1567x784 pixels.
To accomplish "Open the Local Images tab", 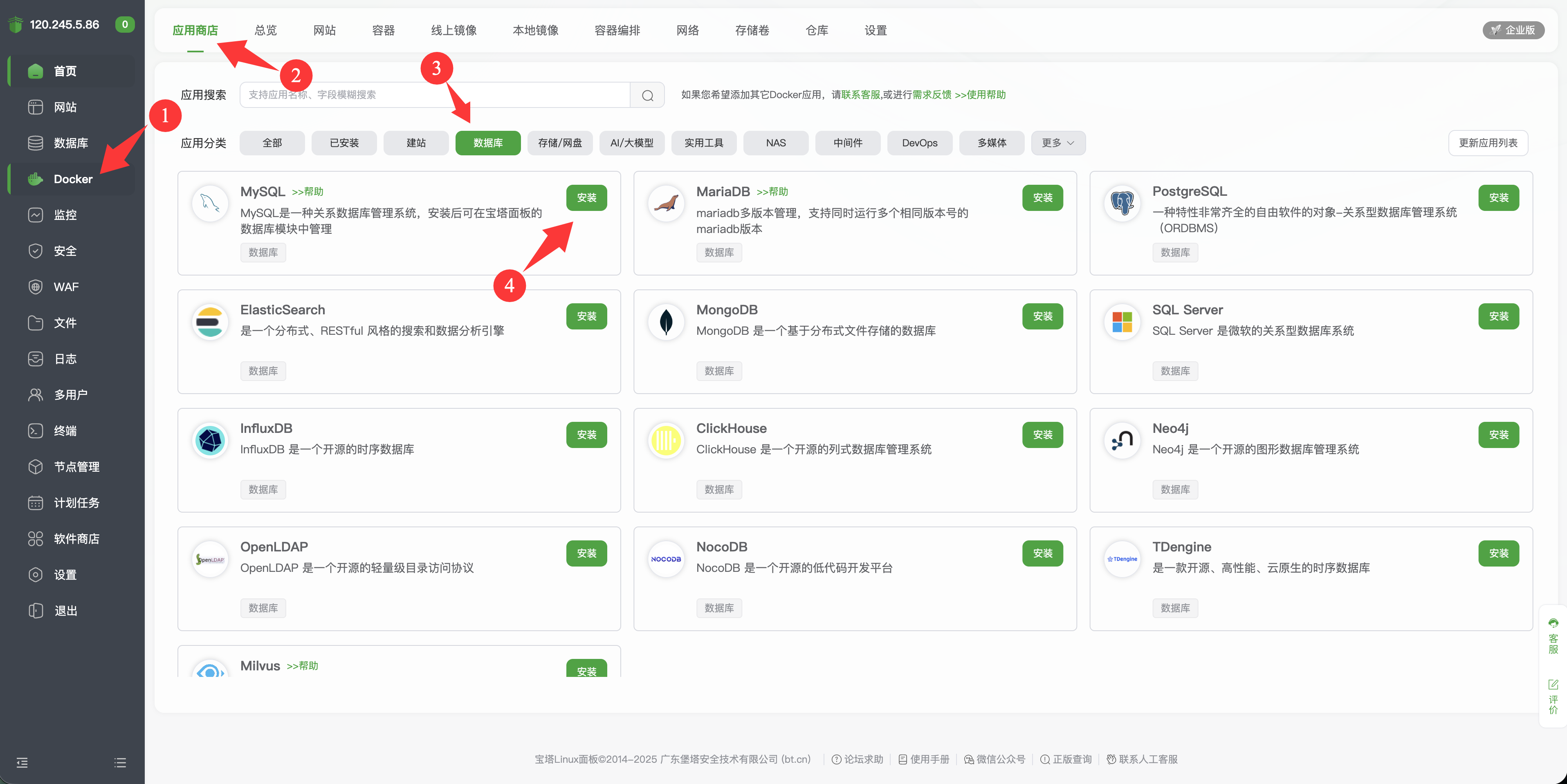I will coord(535,30).
